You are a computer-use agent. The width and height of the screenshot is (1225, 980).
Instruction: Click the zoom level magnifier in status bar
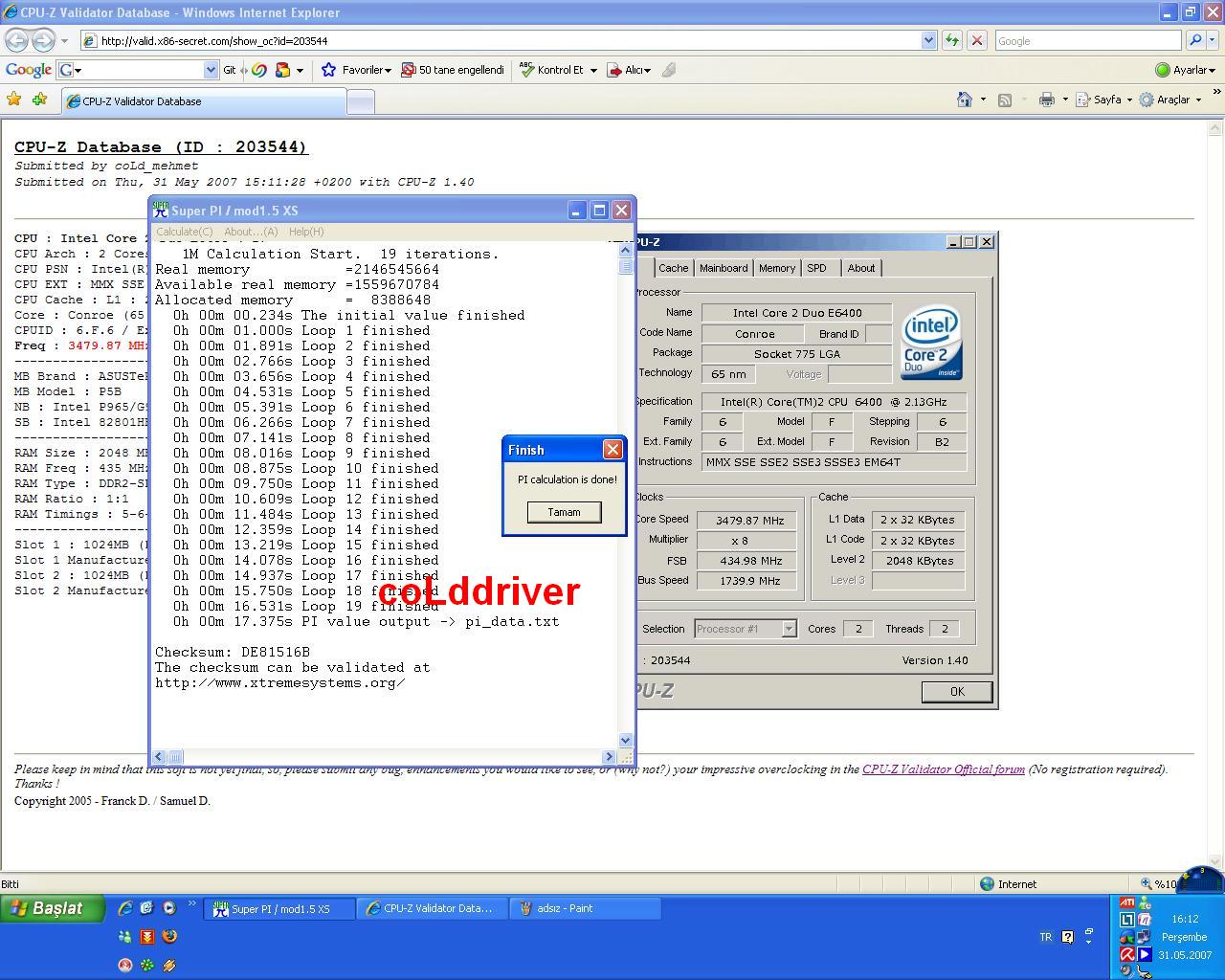(1147, 883)
